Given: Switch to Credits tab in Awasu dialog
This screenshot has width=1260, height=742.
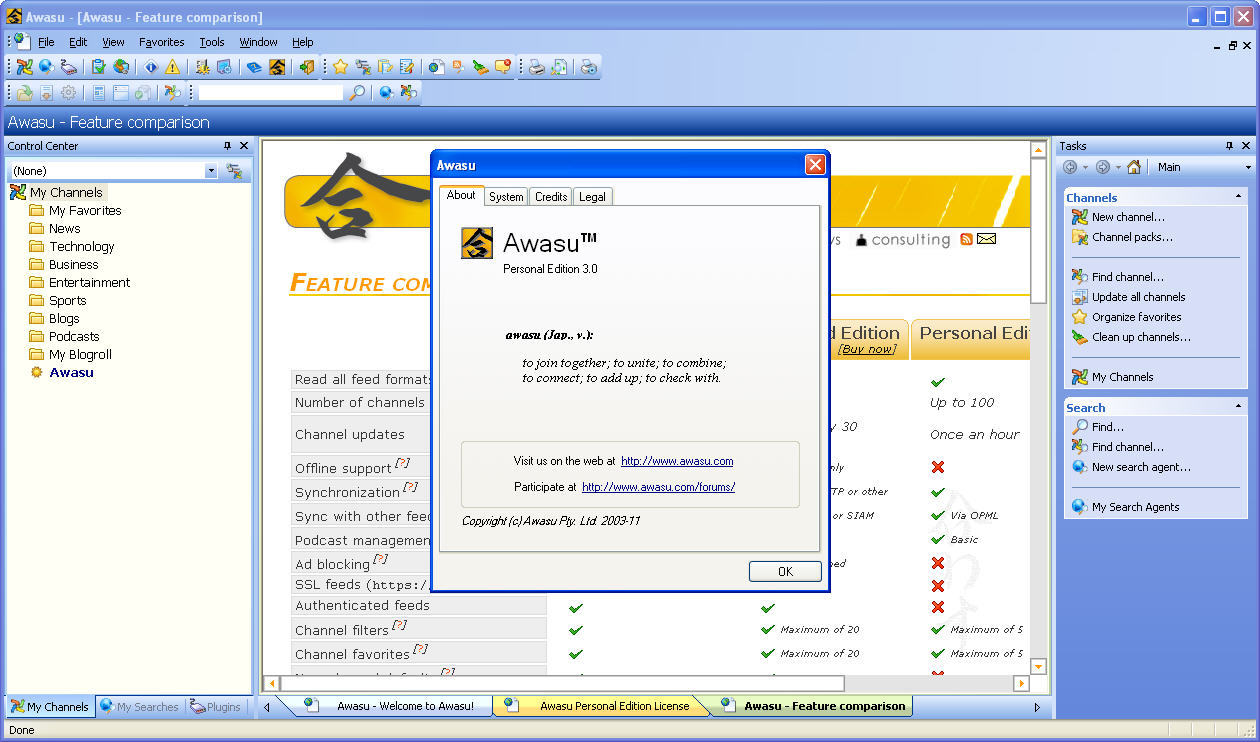Looking at the screenshot, I should pyautogui.click(x=551, y=197).
